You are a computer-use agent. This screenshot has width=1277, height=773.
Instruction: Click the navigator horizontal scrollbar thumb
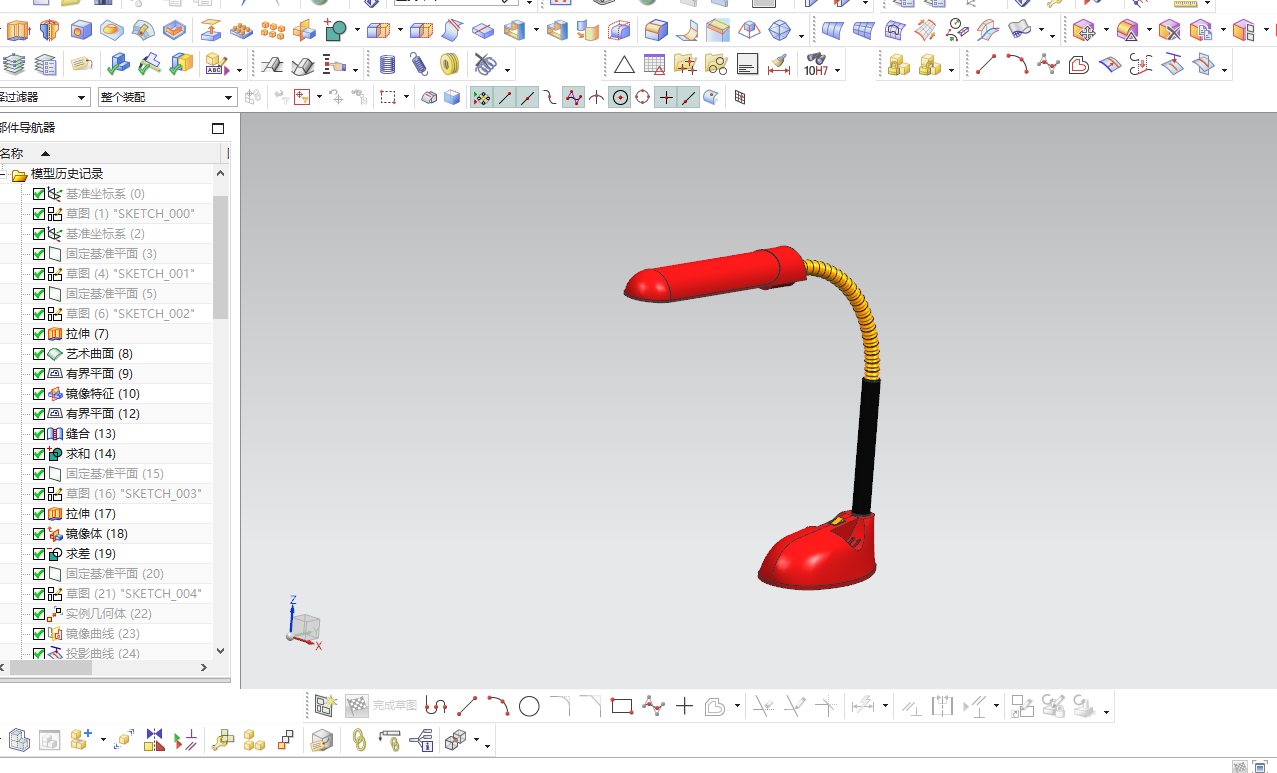click(x=50, y=667)
